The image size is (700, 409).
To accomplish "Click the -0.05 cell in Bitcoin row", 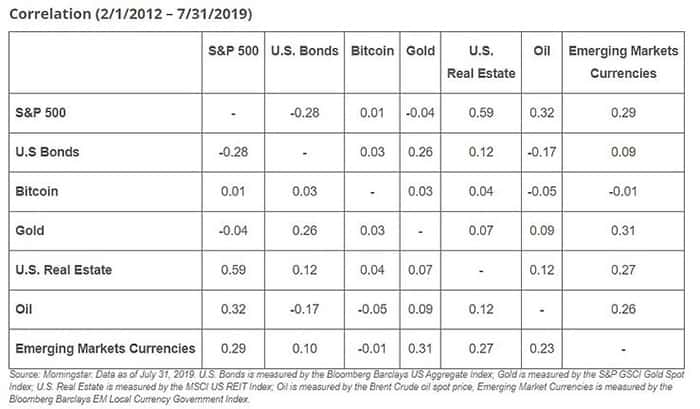I will [542, 192].
